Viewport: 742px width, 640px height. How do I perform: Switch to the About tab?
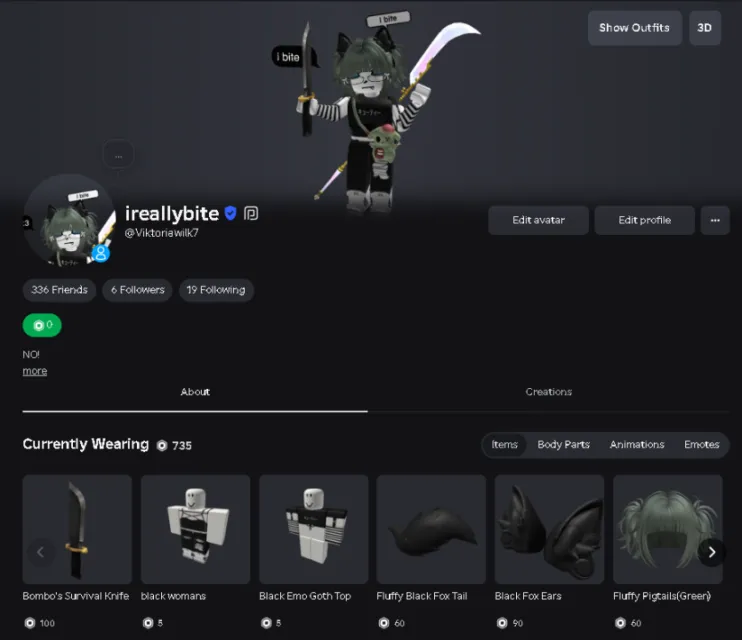(x=195, y=392)
